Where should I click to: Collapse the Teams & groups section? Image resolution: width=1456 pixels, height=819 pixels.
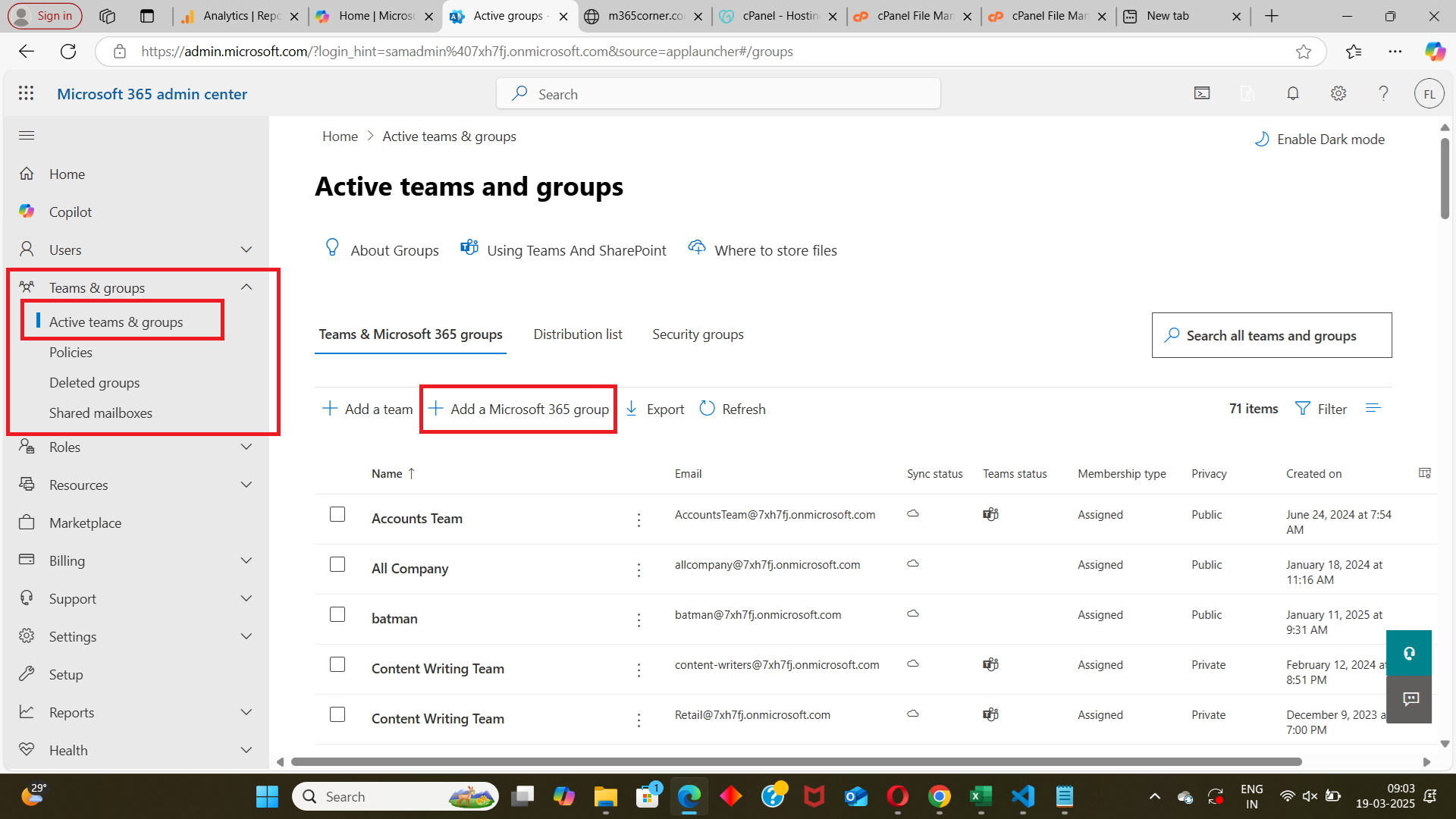(246, 287)
